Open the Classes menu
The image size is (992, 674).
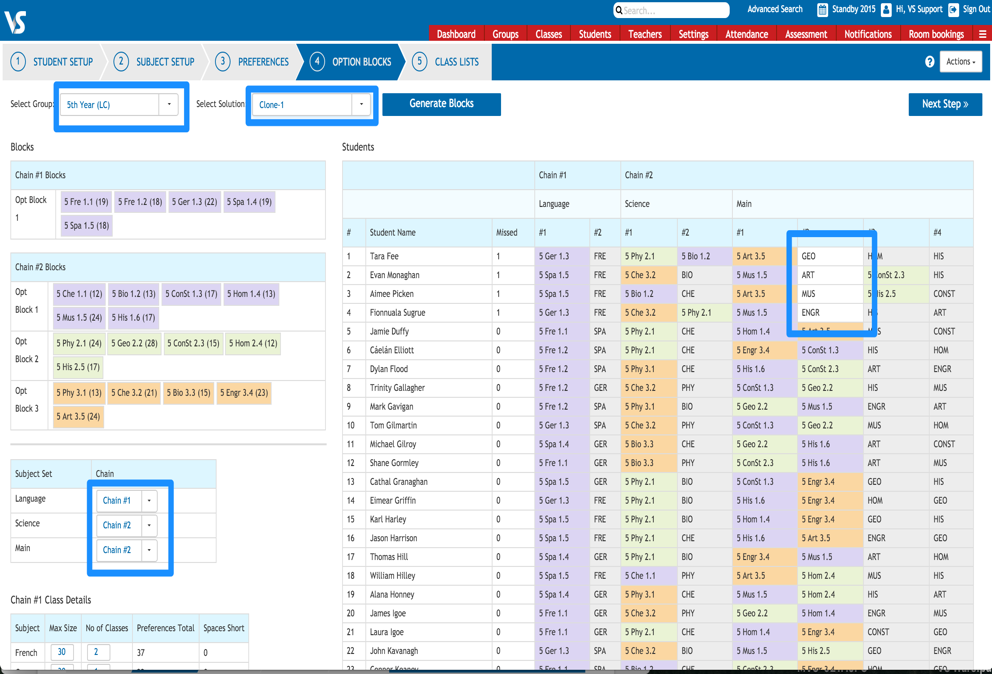[549, 34]
